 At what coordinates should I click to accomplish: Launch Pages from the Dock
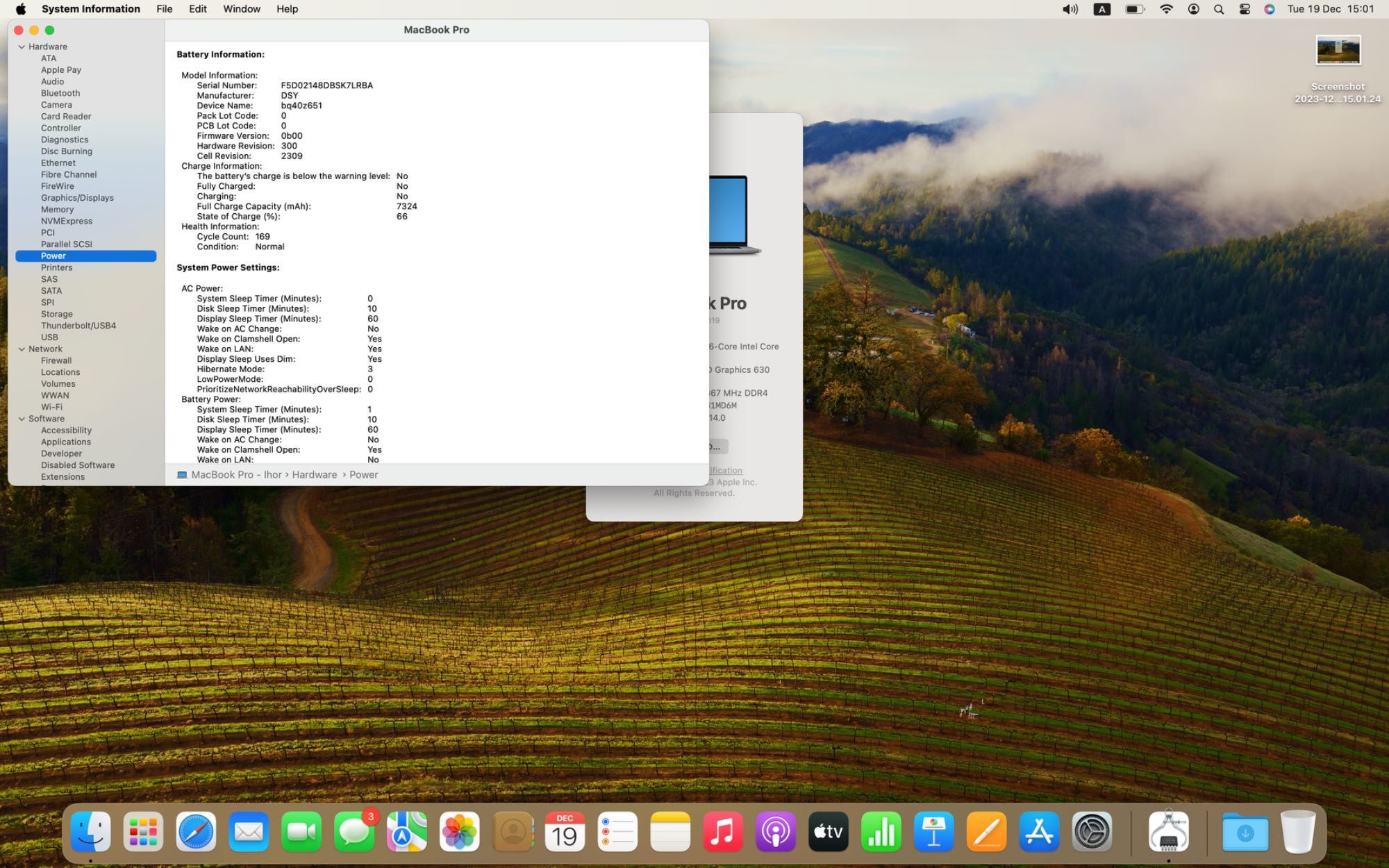(x=987, y=831)
